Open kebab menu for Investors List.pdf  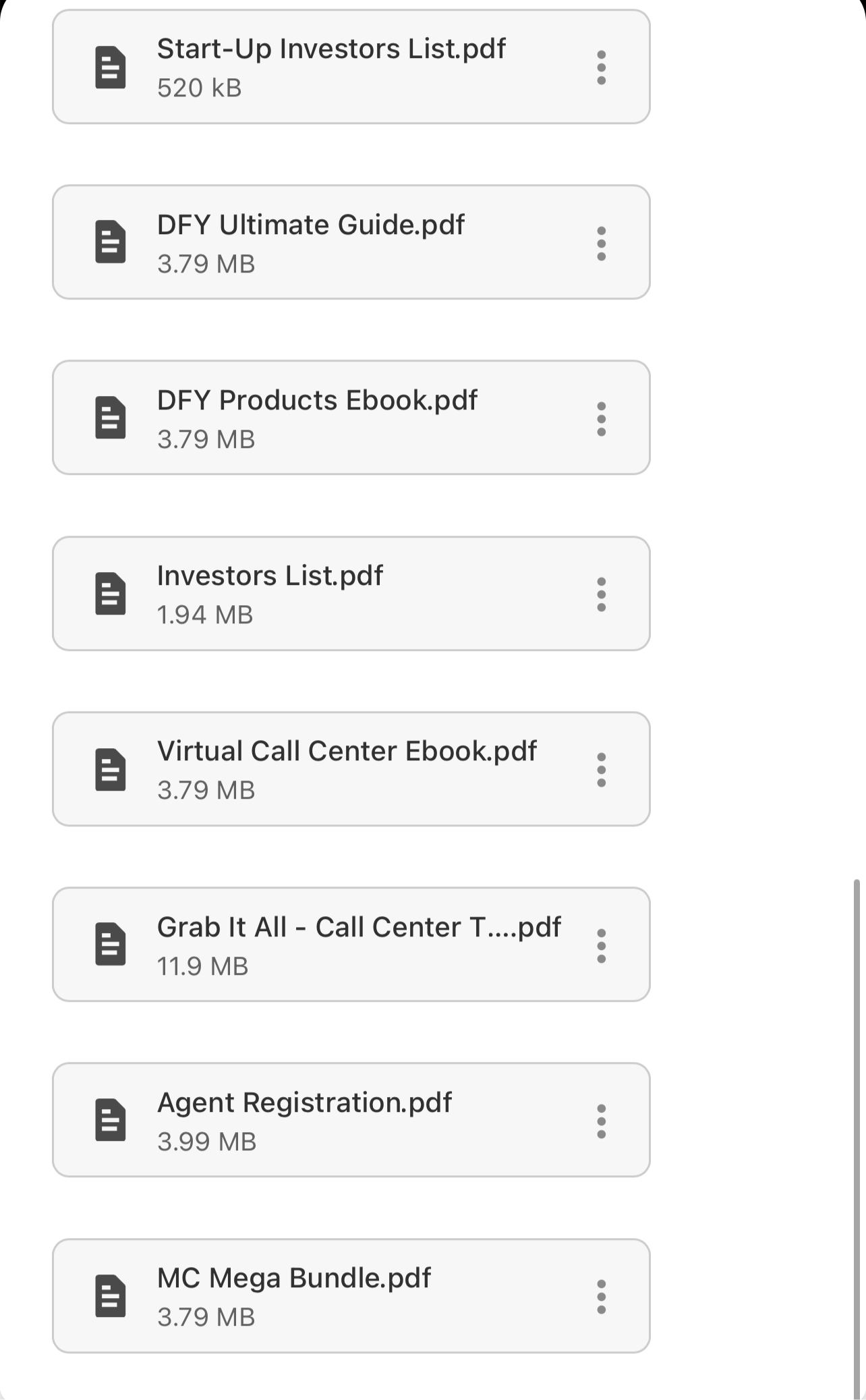coord(601,594)
